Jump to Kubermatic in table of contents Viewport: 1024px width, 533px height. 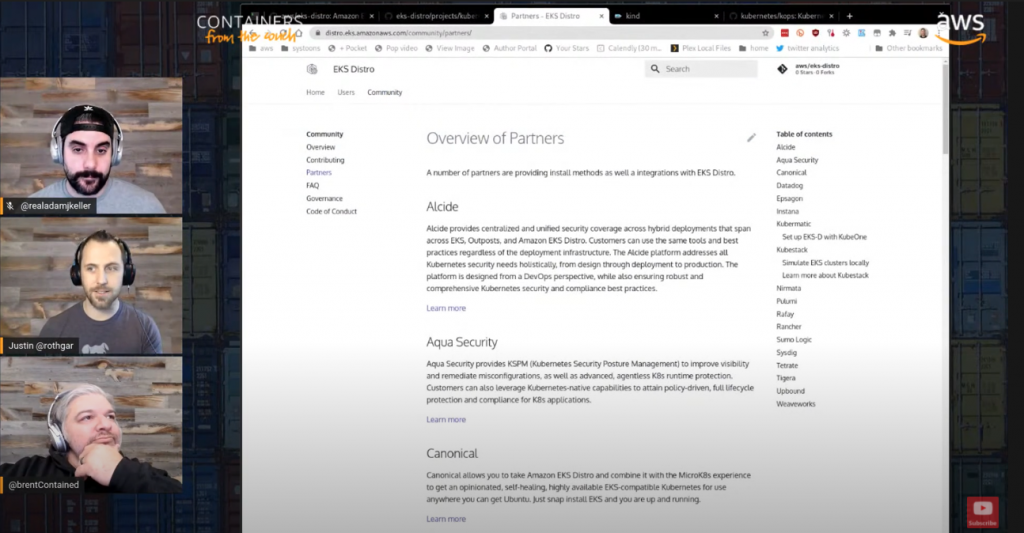coord(793,224)
